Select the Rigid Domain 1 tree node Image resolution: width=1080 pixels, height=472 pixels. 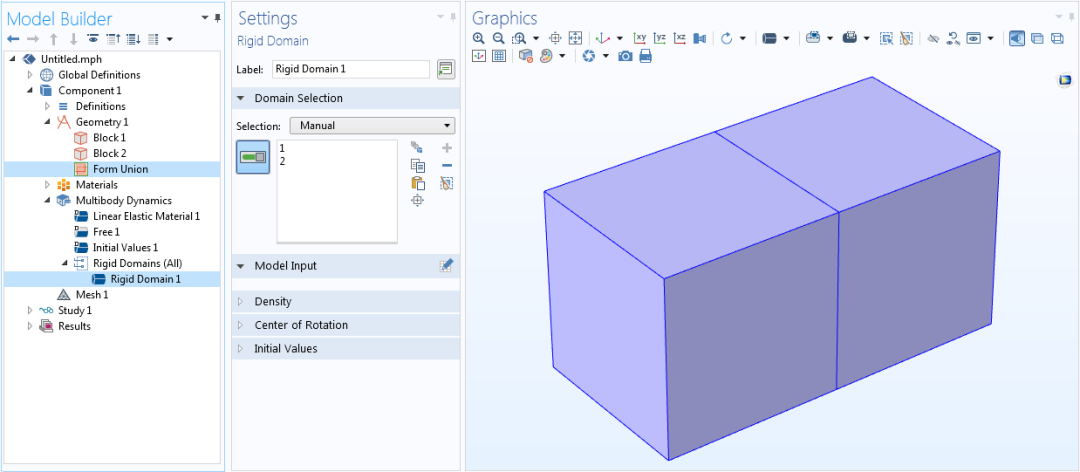click(145, 279)
